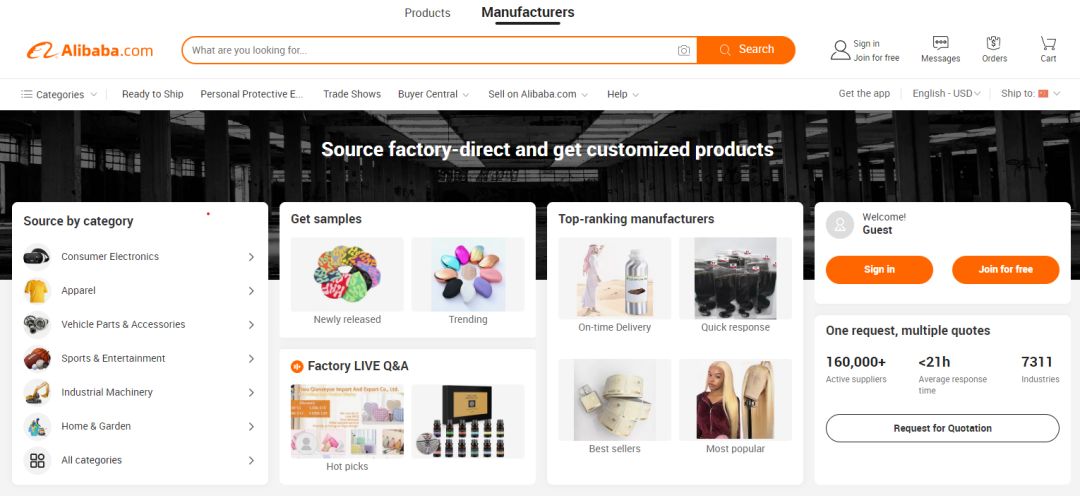Viewport: 1080px width, 496px height.
Task: Click the camera image search icon
Action: (x=683, y=50)
